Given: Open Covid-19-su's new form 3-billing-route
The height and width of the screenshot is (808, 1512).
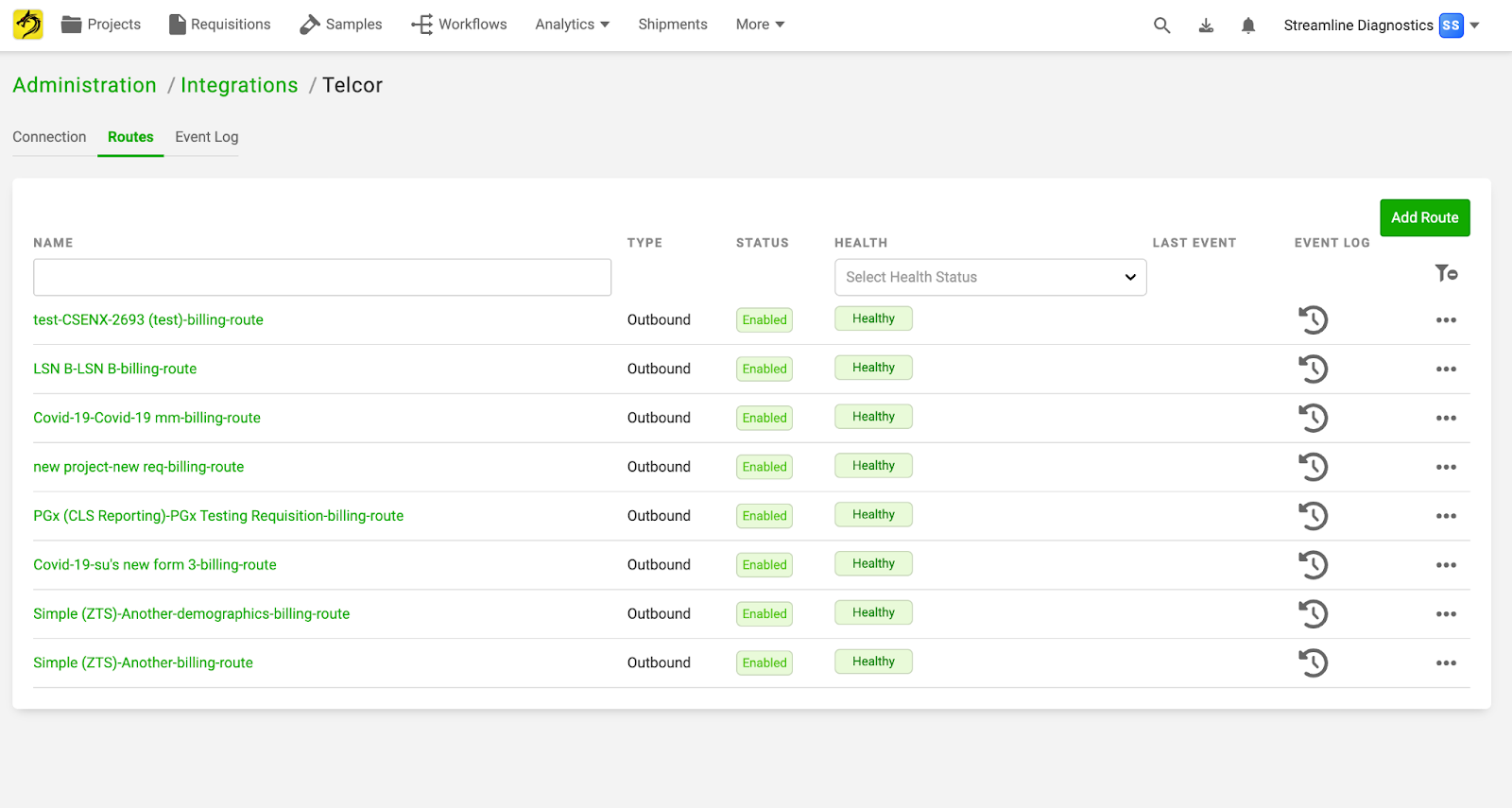Looking at the screenshot, I should click(x=155, y=566).
